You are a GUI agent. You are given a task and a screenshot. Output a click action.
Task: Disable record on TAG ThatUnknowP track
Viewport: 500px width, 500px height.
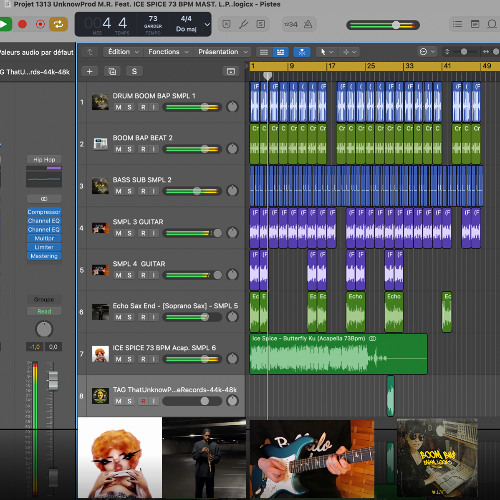pyautogui.click(x=143, y=401)
